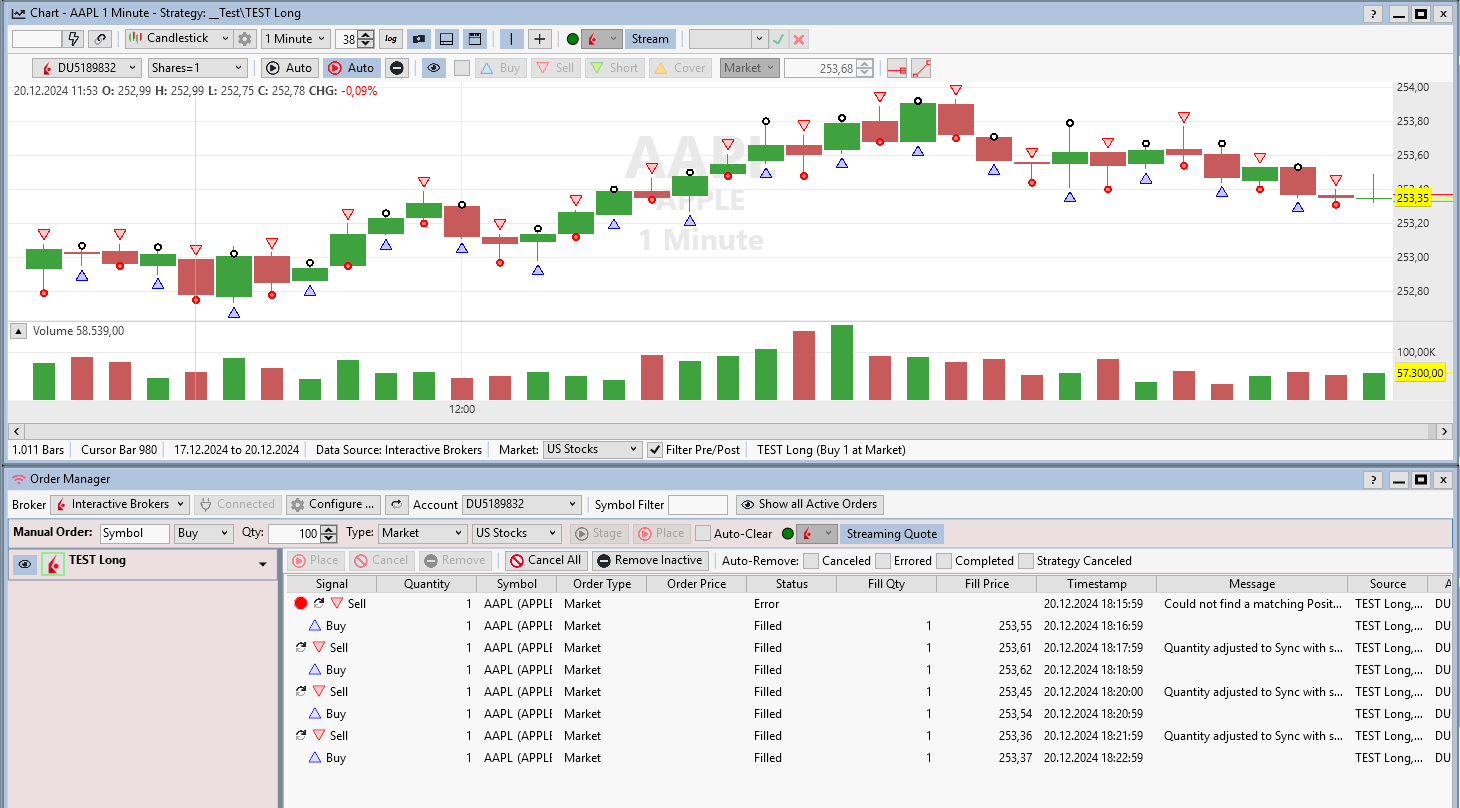Click the black minus circle icon in trading toolbar

pyautogui.click(x=397, y=68)
